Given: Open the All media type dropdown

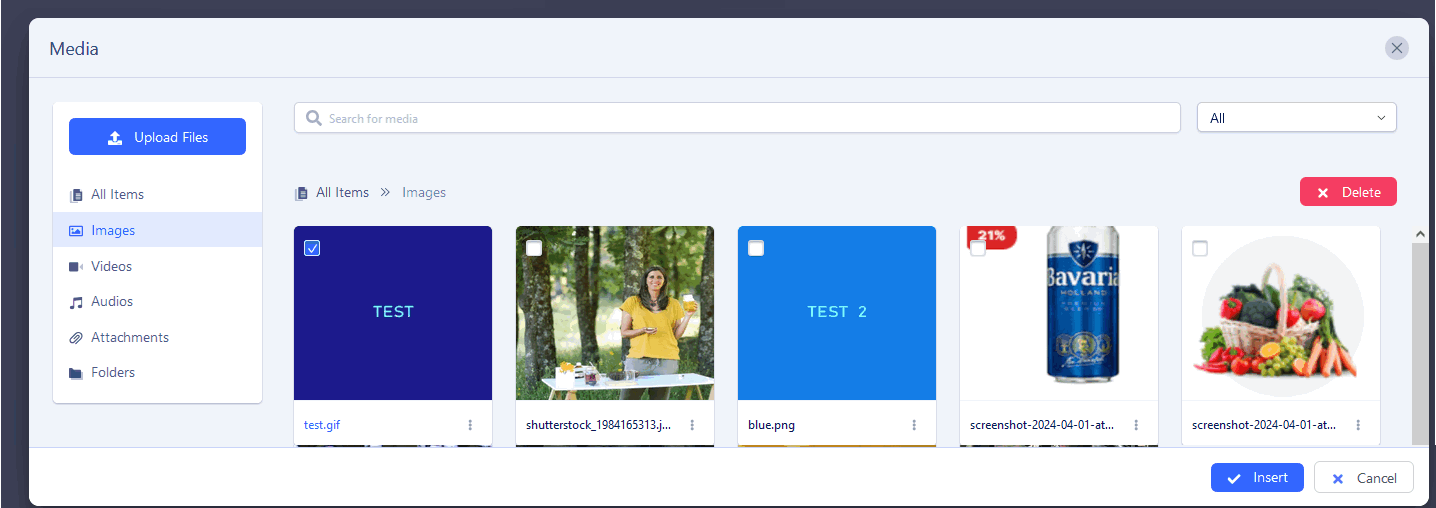Looking at the screenshot, I should tap(1296, 118).
